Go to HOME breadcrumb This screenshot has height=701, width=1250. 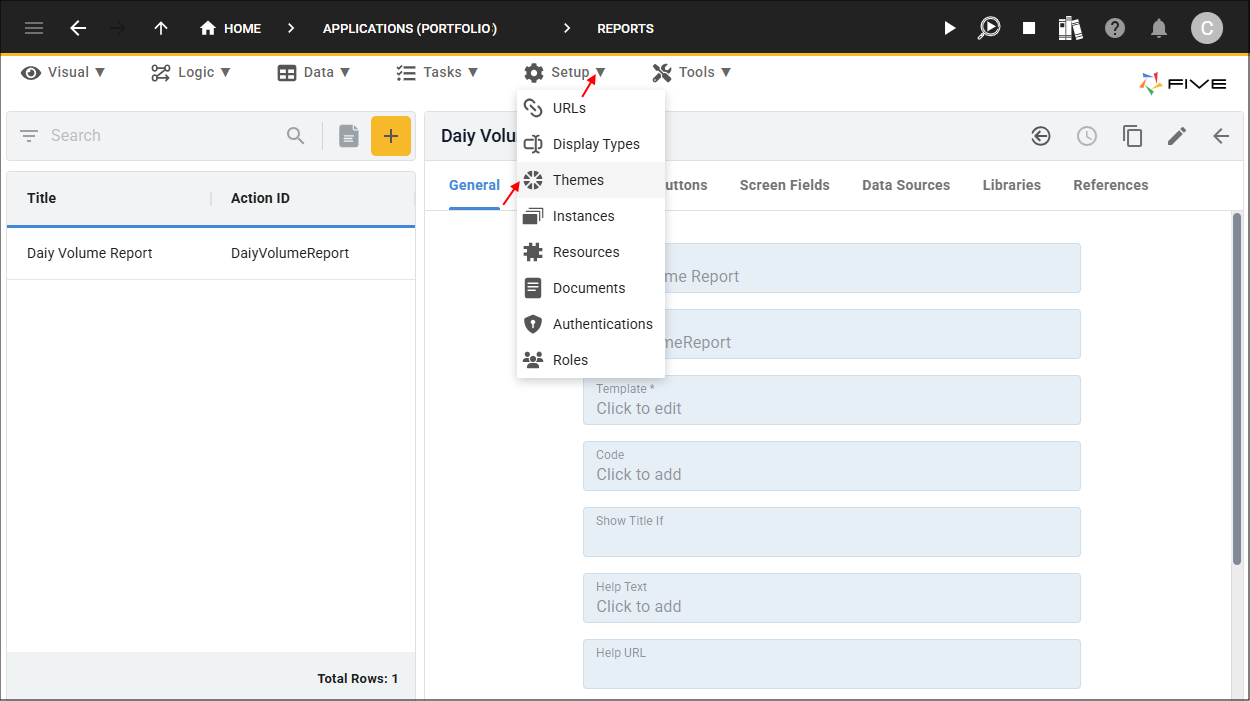click(x=231, y=28)
